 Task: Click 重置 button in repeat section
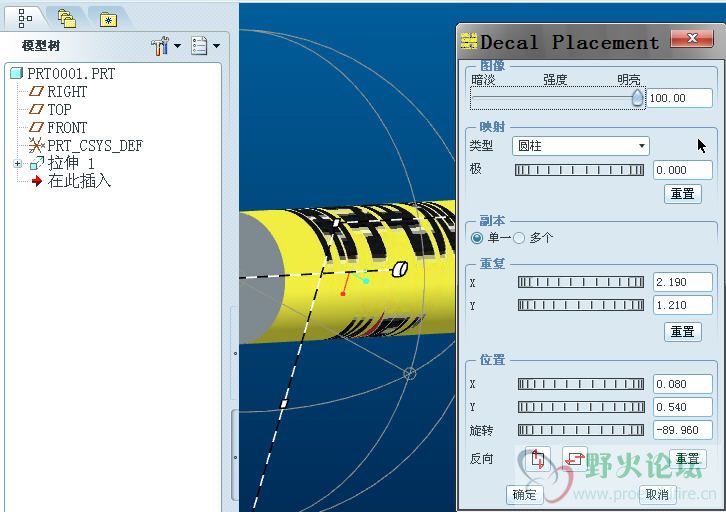(682, 332)
